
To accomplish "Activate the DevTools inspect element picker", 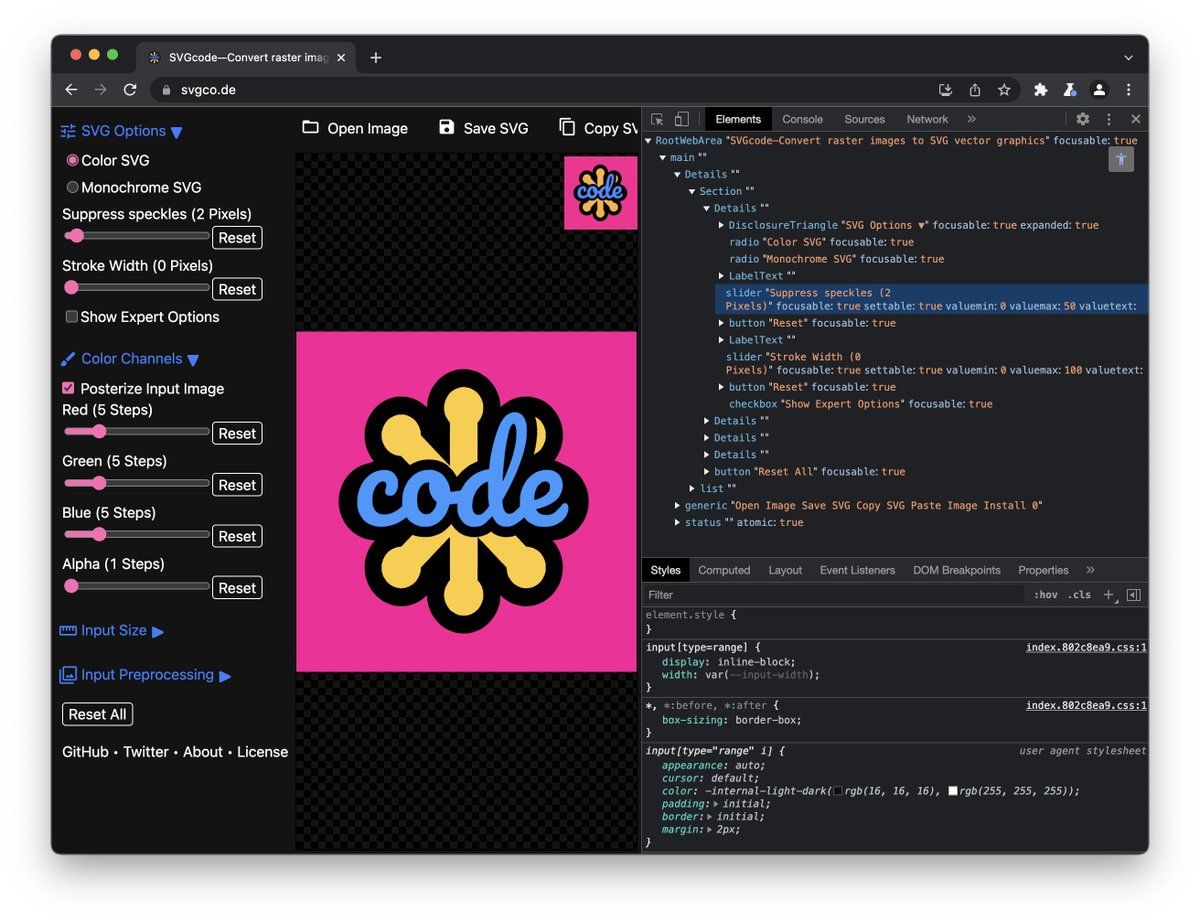I will pos(658,119).
